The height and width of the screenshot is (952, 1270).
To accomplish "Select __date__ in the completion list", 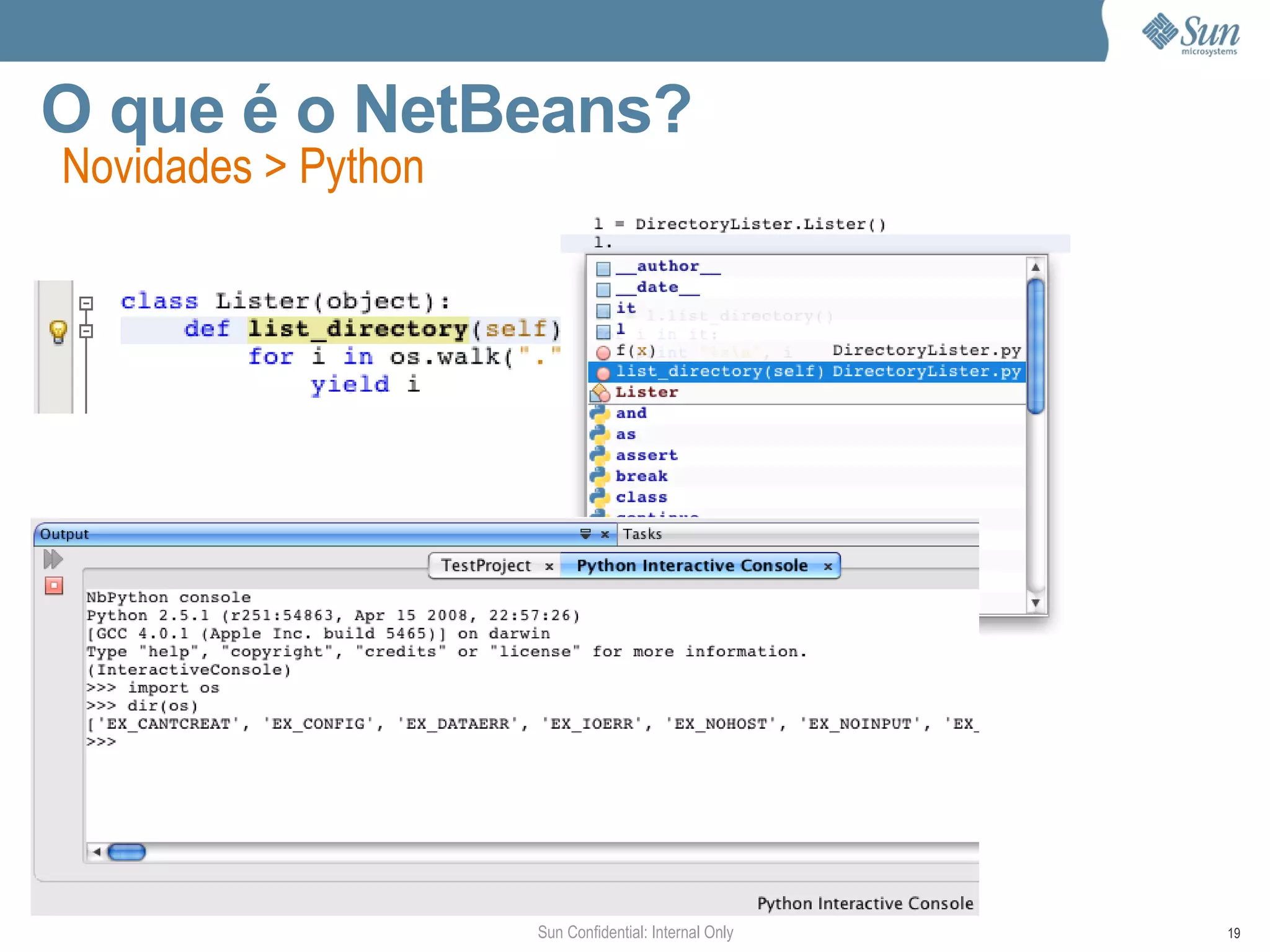I will (806, 288).
